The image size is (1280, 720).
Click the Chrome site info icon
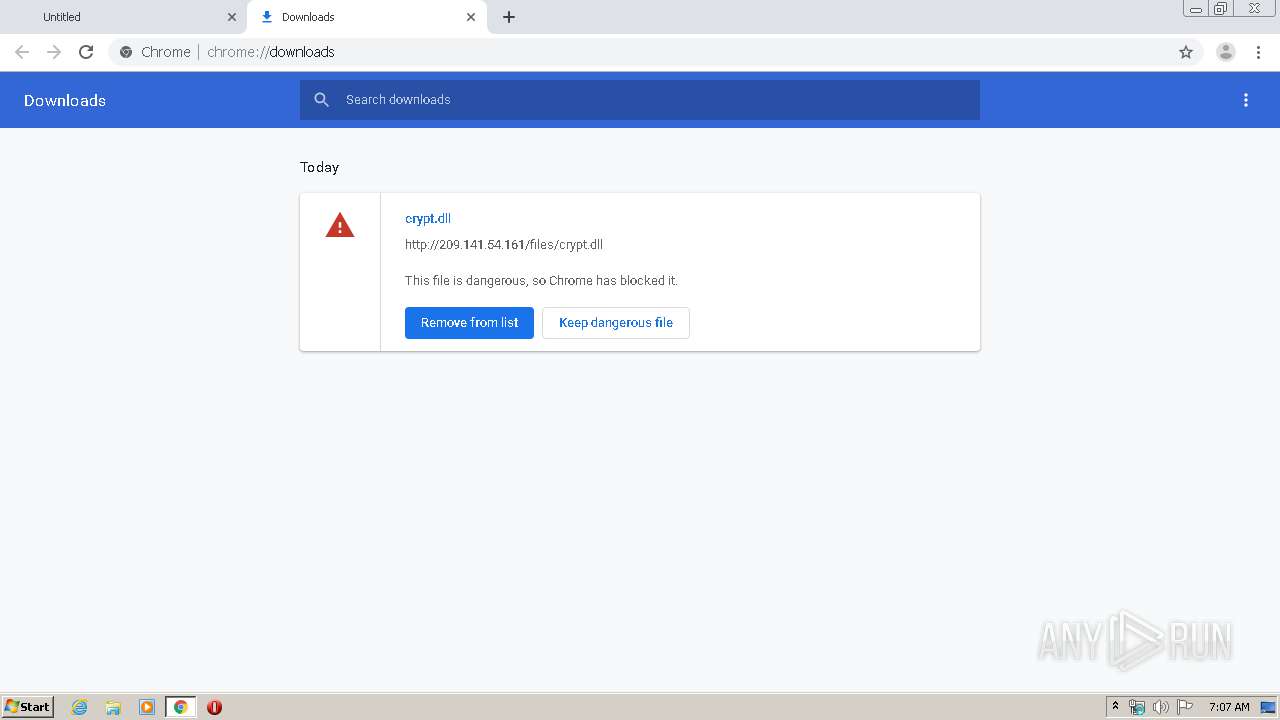[x=126, y=52]
